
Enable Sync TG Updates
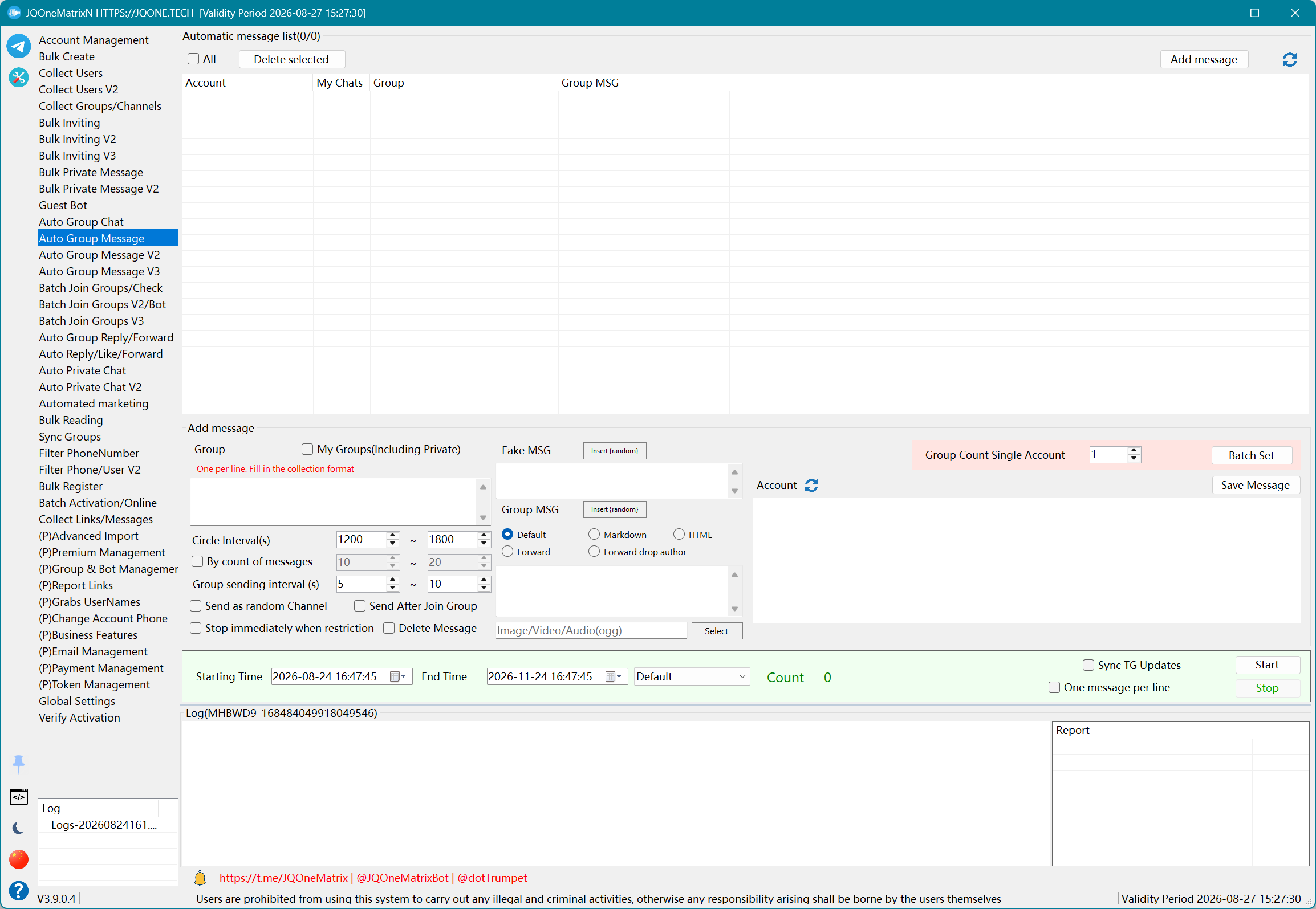pyautogui.click(x=1088, y=665)
